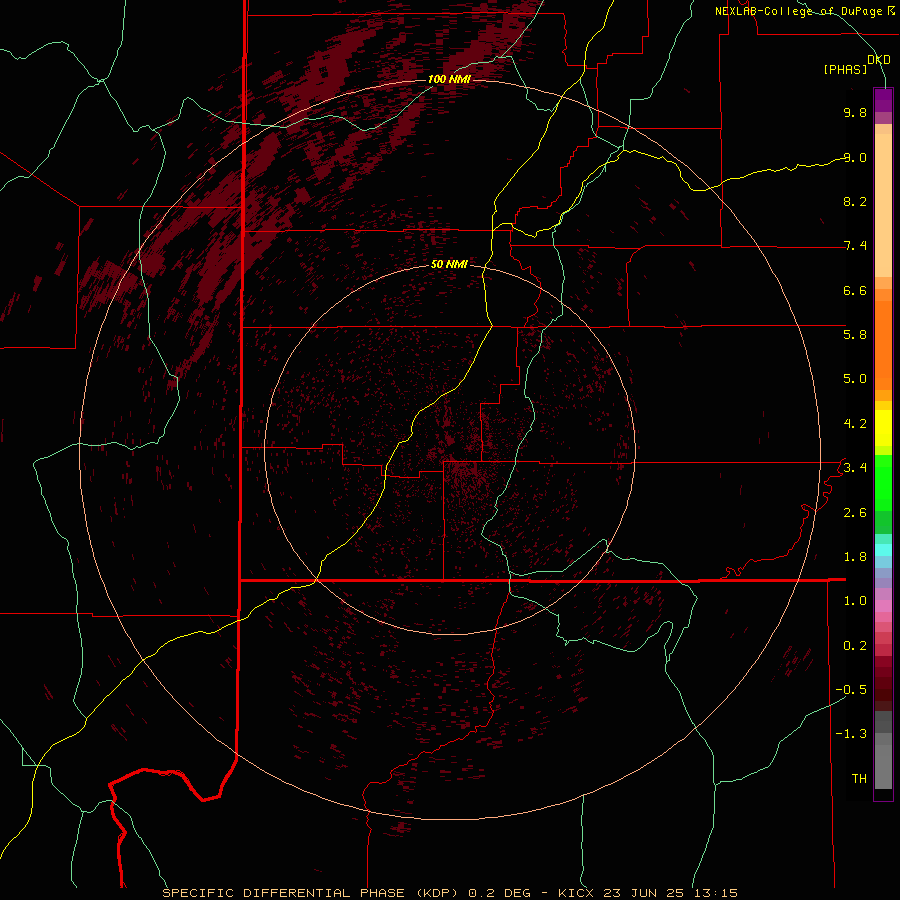The image size is (900, 900).
Task: Click the "TH" threshold label on the scale
Action: [859, 778]
